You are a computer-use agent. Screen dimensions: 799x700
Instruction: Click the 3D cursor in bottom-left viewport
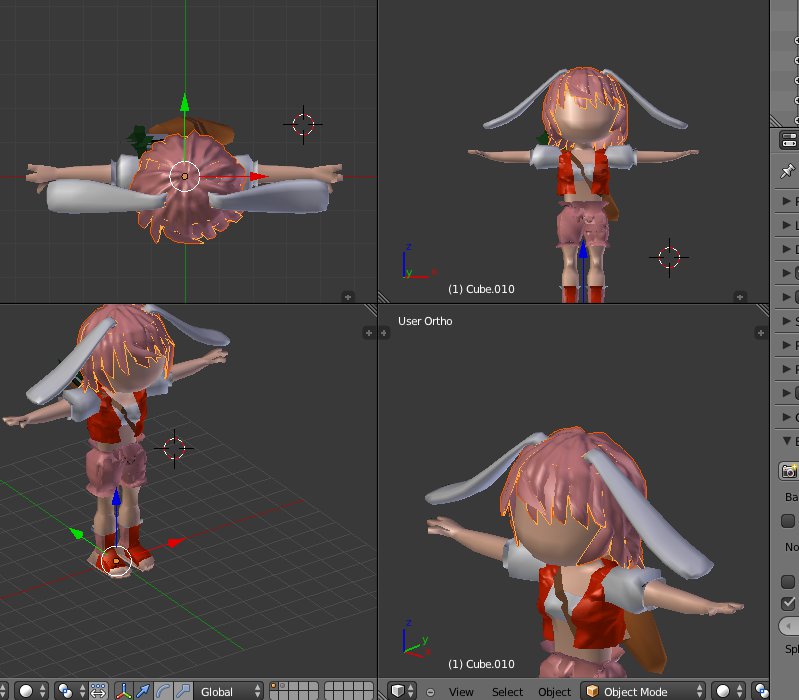(174, 448)
